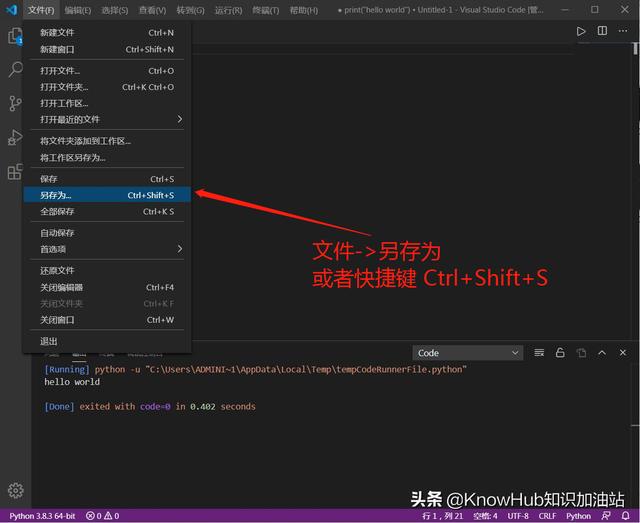
Task: Choose 还原文件 menu entry
Action: (107, 271)
